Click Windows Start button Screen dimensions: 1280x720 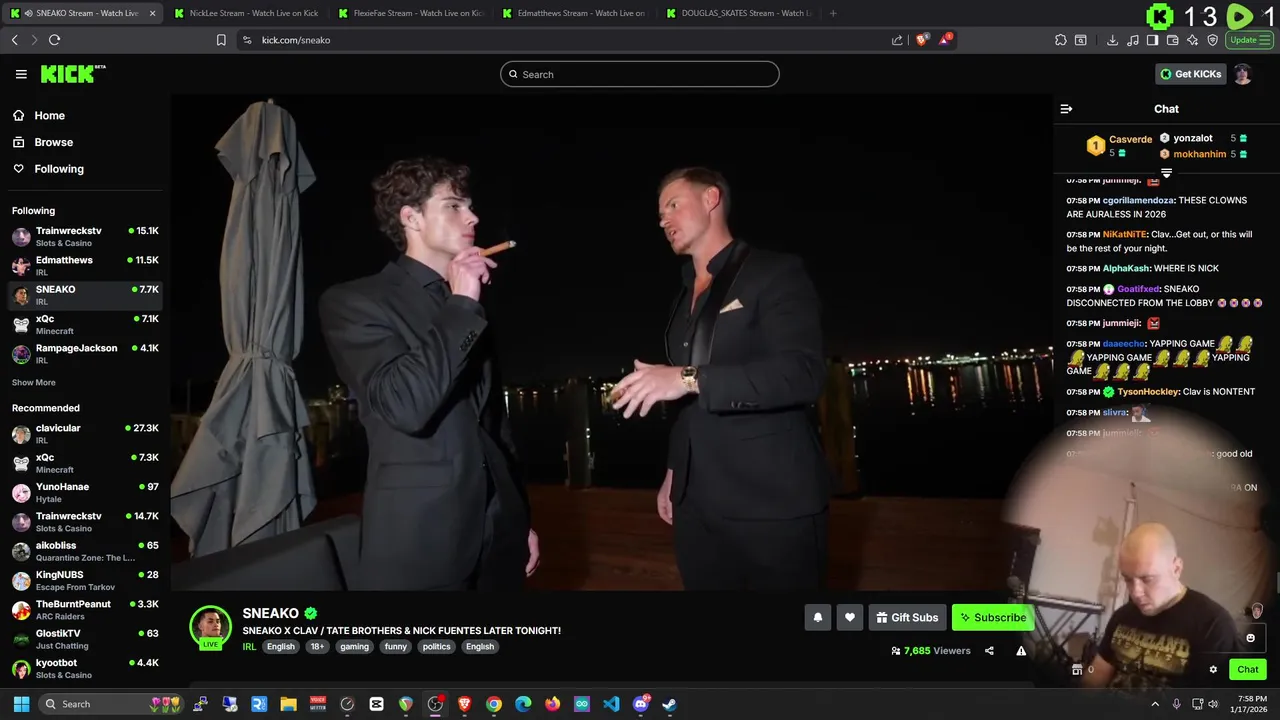21,704
